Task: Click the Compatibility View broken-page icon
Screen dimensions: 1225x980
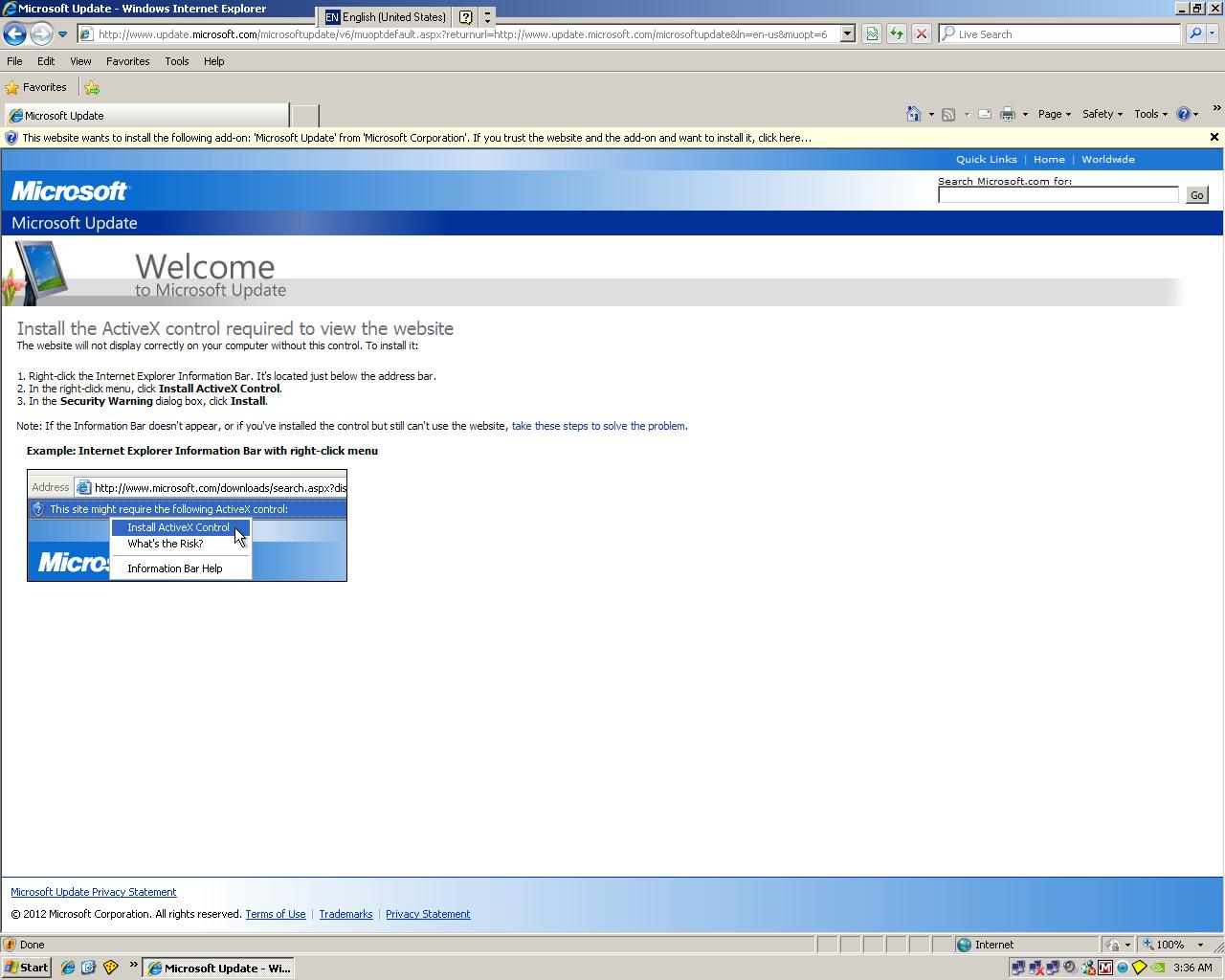Action: tap(872, 34)
